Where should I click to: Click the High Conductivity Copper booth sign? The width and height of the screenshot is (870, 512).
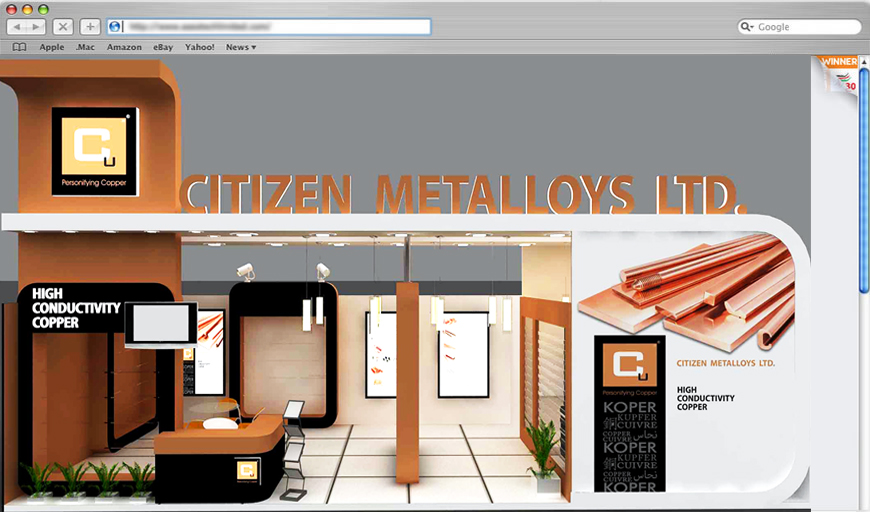pos(75,308)
